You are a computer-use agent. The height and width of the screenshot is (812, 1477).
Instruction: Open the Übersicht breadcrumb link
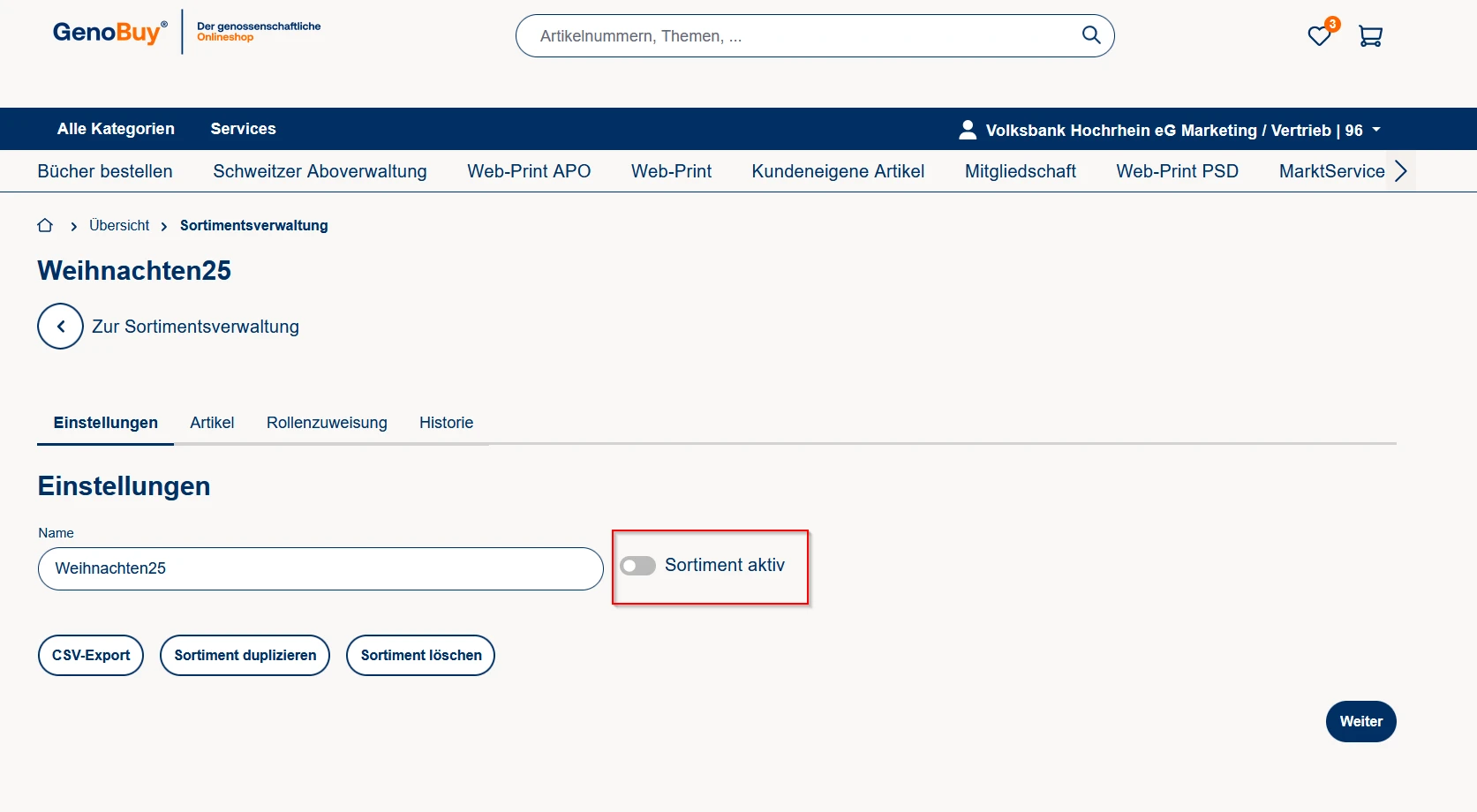[119, 226]
